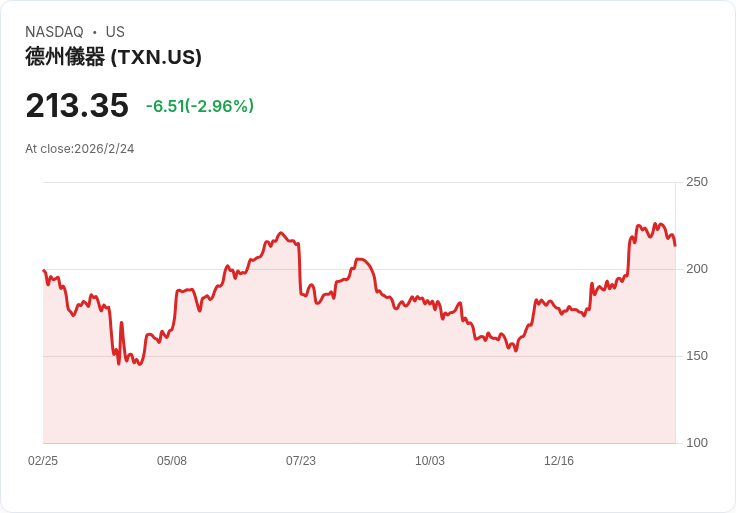The width and height of the screenshot is (736, 513).
Task: Click the 10/03 date on x-axis
Action: pos(430,461)
